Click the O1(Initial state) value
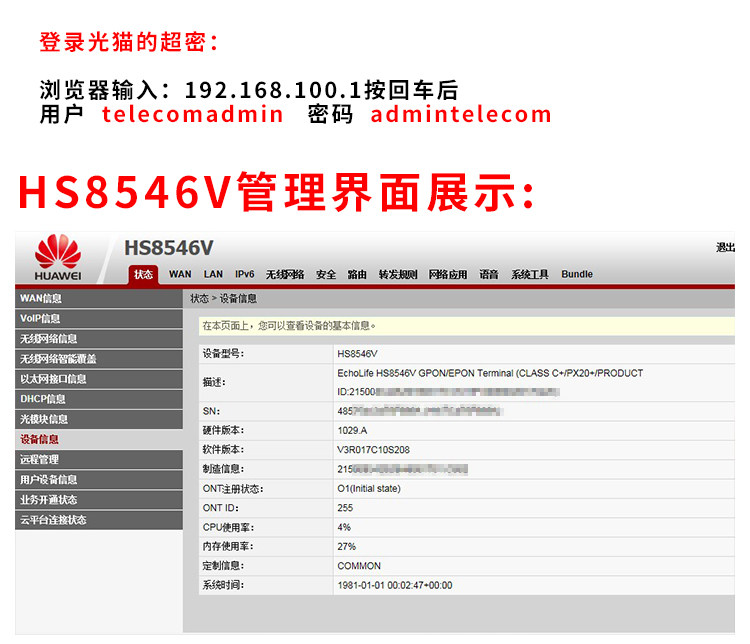Image resolution: width=750 pixels, height=644 pixels. coord(369,489)
